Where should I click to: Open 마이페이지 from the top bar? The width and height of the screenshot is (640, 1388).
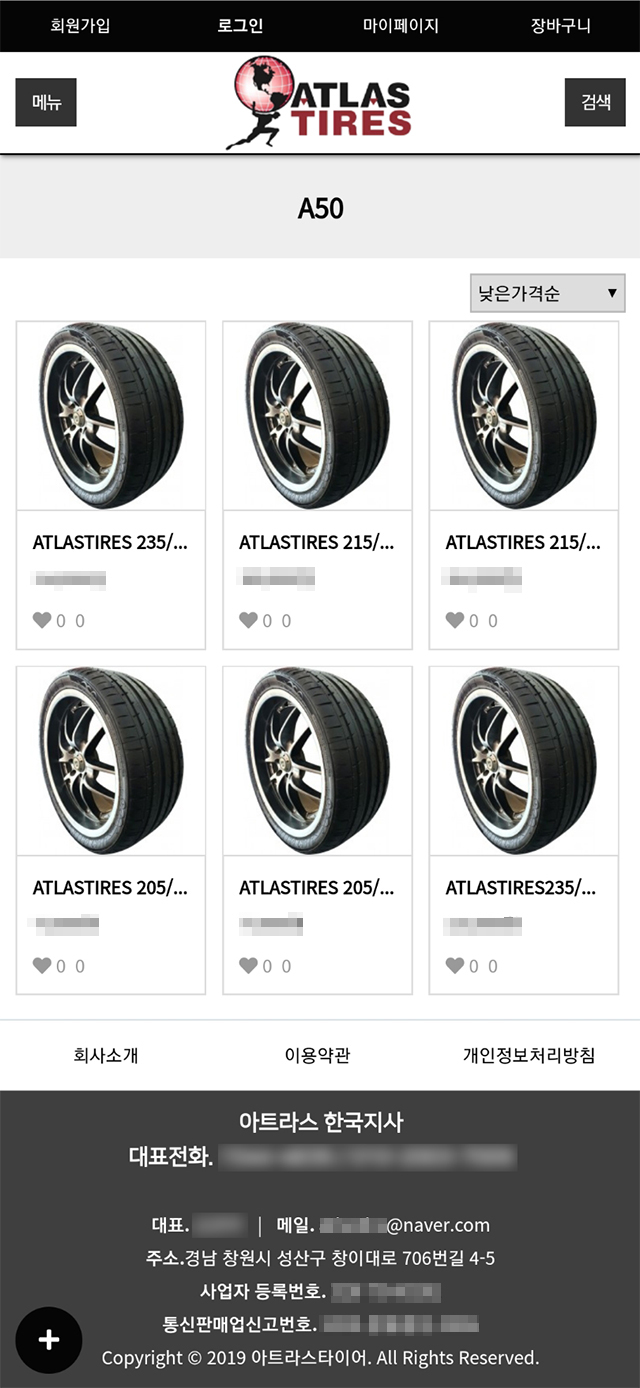click(x=400, y=26)
